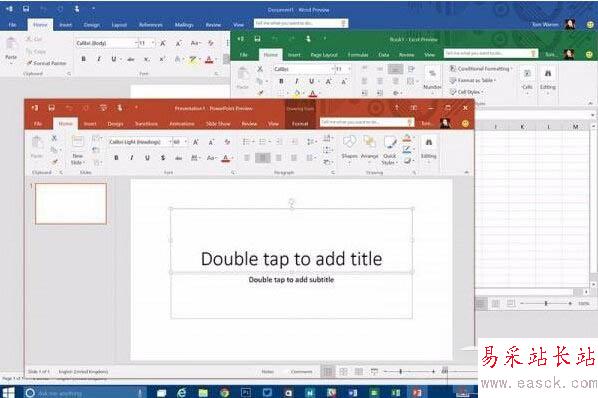Click Format Painter in PowerPoint clipboard group
The width and height of the screenshot is (598, 398).
point(55,162)
